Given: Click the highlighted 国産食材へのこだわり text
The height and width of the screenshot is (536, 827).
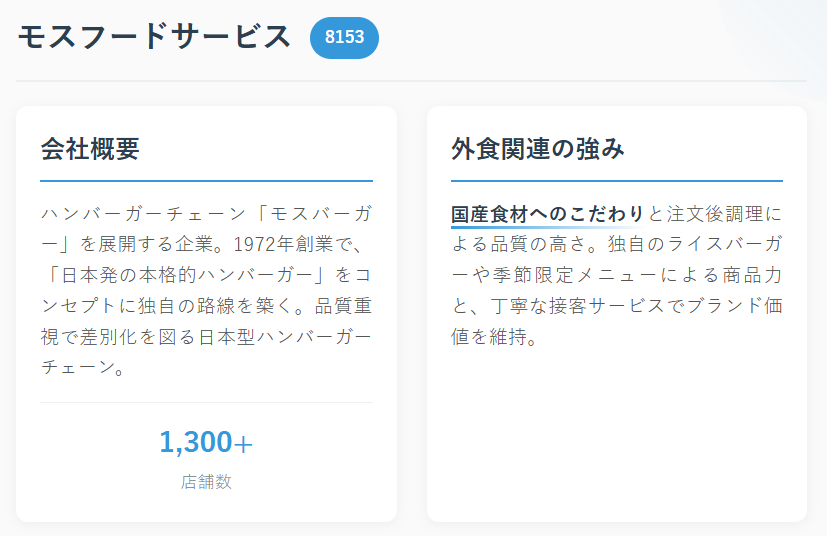Looking at the screenshot, I should [547, 214].
